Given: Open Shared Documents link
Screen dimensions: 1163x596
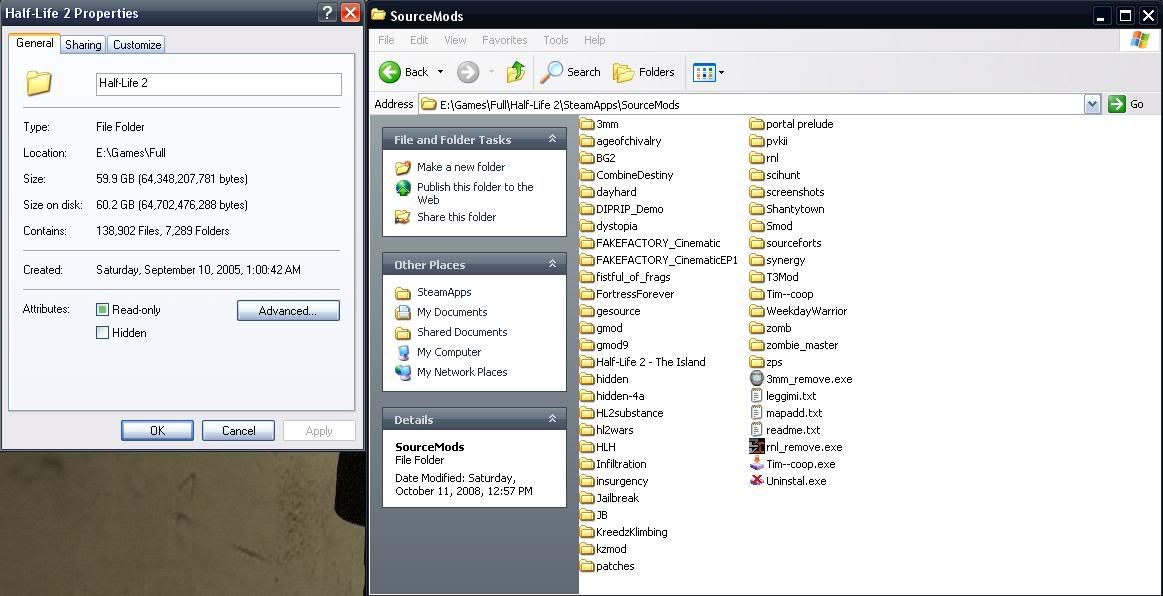Looking at the screenshot, I should coord(462,332).
